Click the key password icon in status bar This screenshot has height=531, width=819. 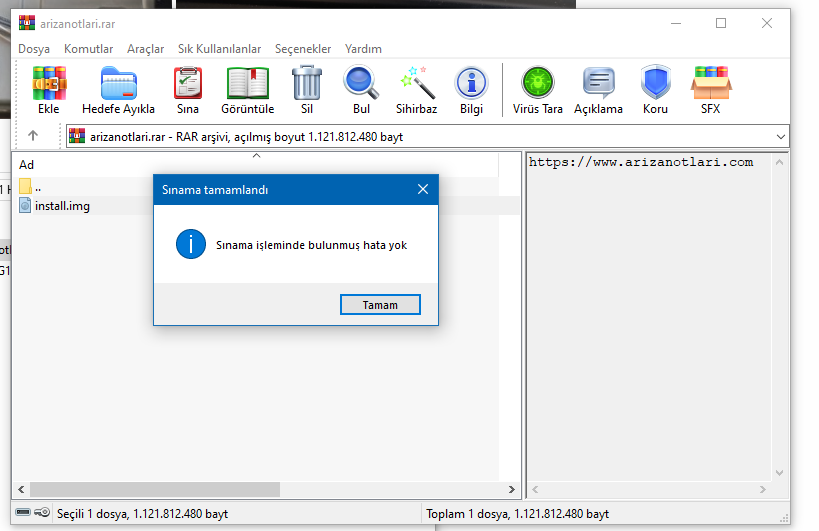pyautogui.click(x=42, y=512)
